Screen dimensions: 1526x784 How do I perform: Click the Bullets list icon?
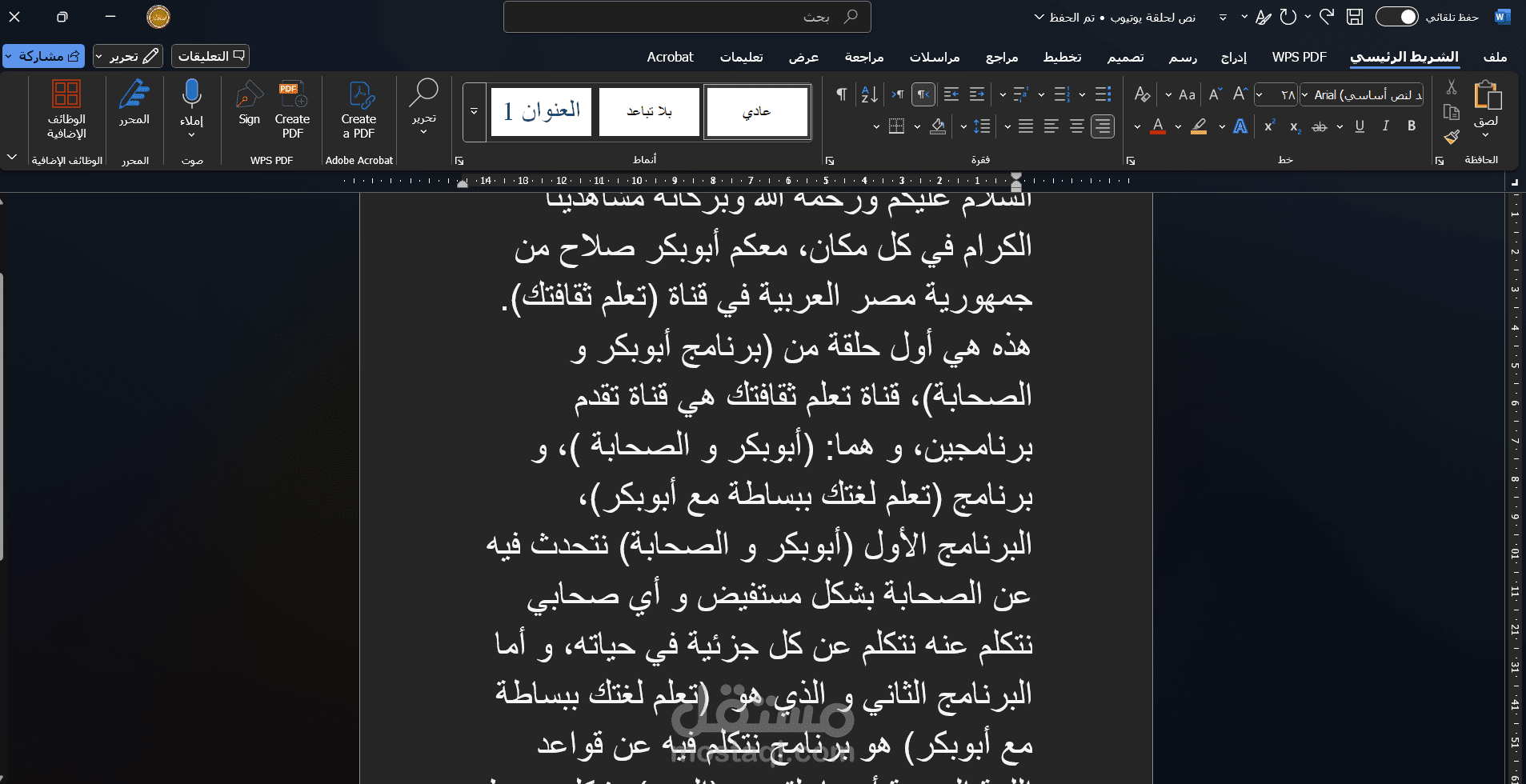point(1103,94)
